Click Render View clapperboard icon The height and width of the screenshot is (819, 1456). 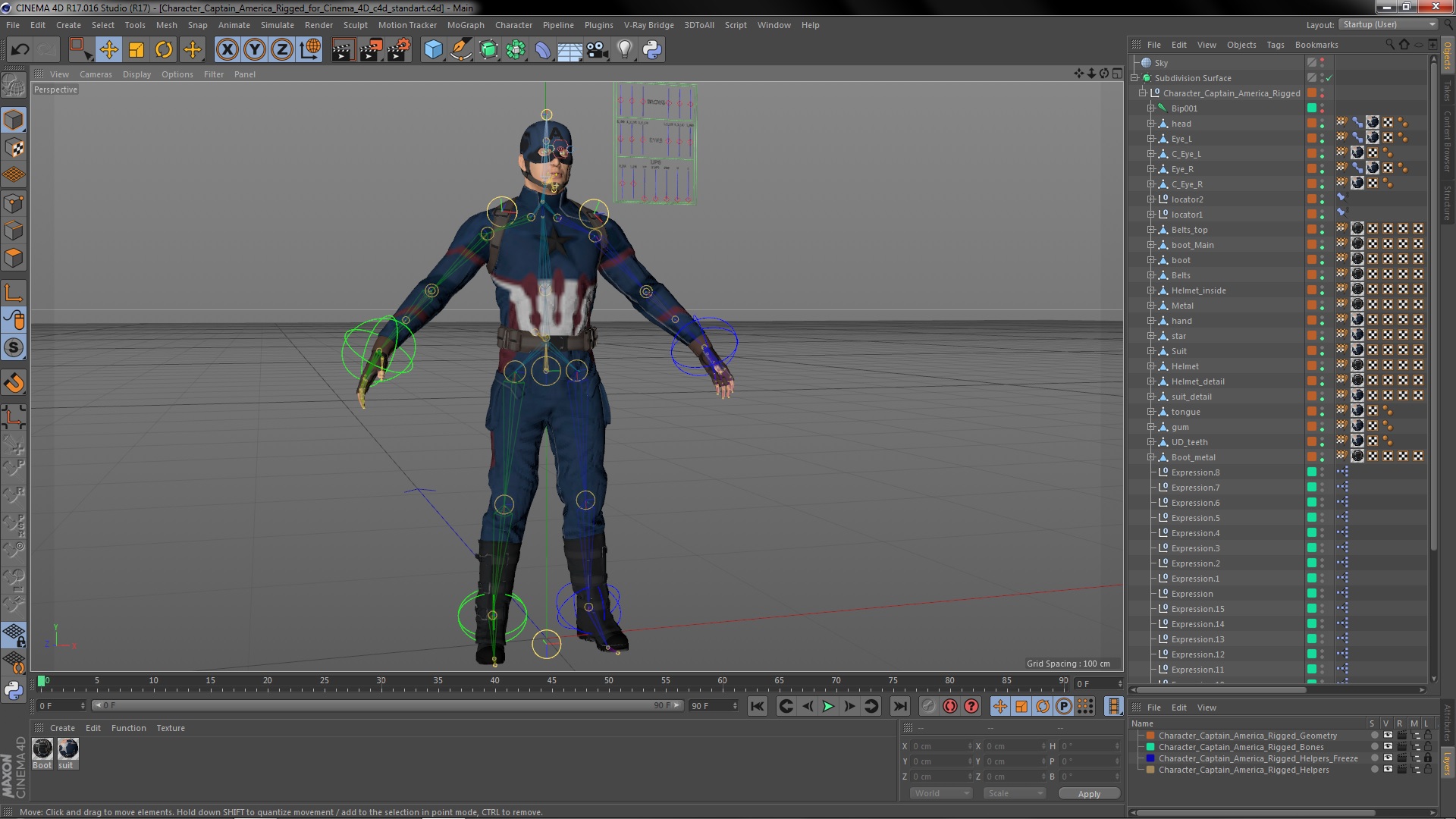pyautogui.click(x=343, y=50)
